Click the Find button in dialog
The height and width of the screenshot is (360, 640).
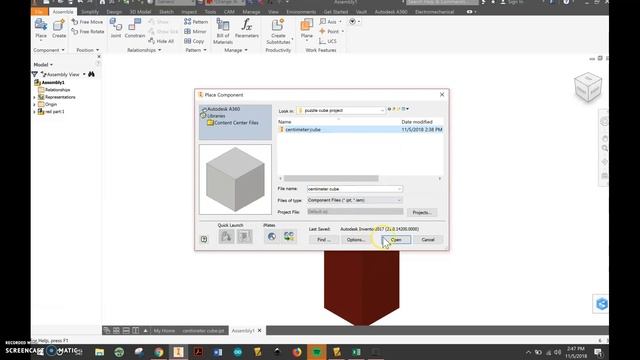[324, 240]
